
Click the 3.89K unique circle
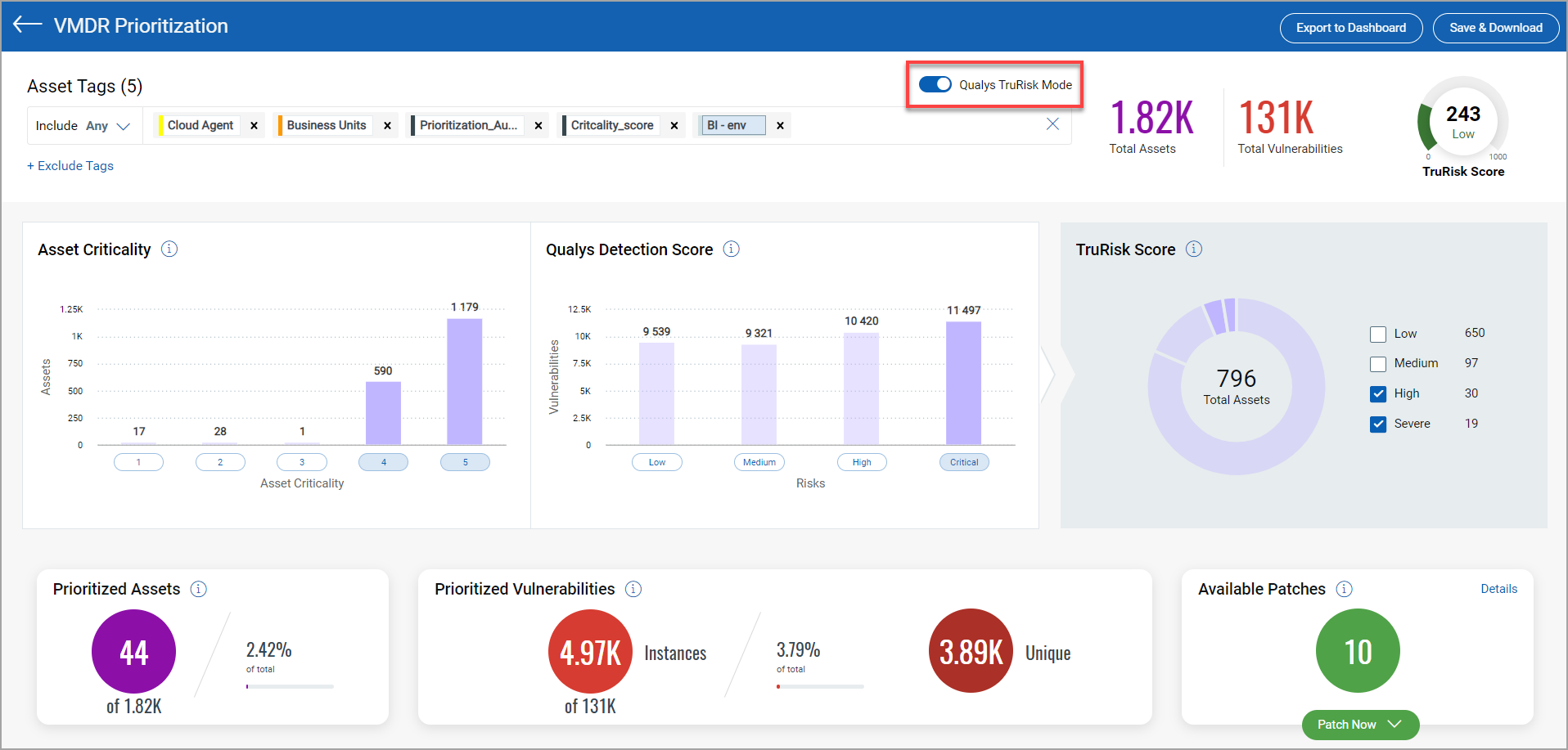[x=971, y=652]
